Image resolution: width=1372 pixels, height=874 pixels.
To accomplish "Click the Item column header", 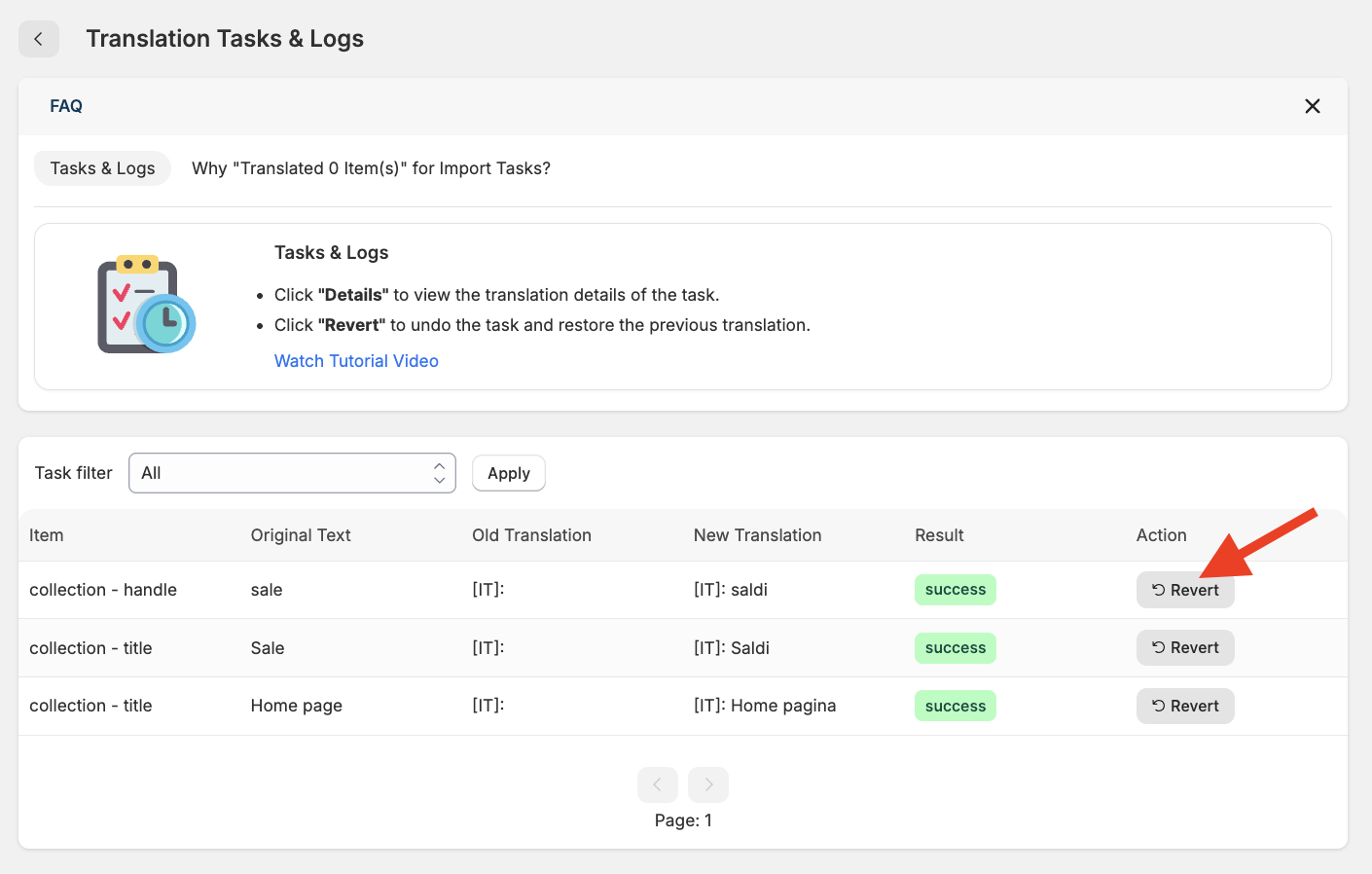I will pos(47,535).
